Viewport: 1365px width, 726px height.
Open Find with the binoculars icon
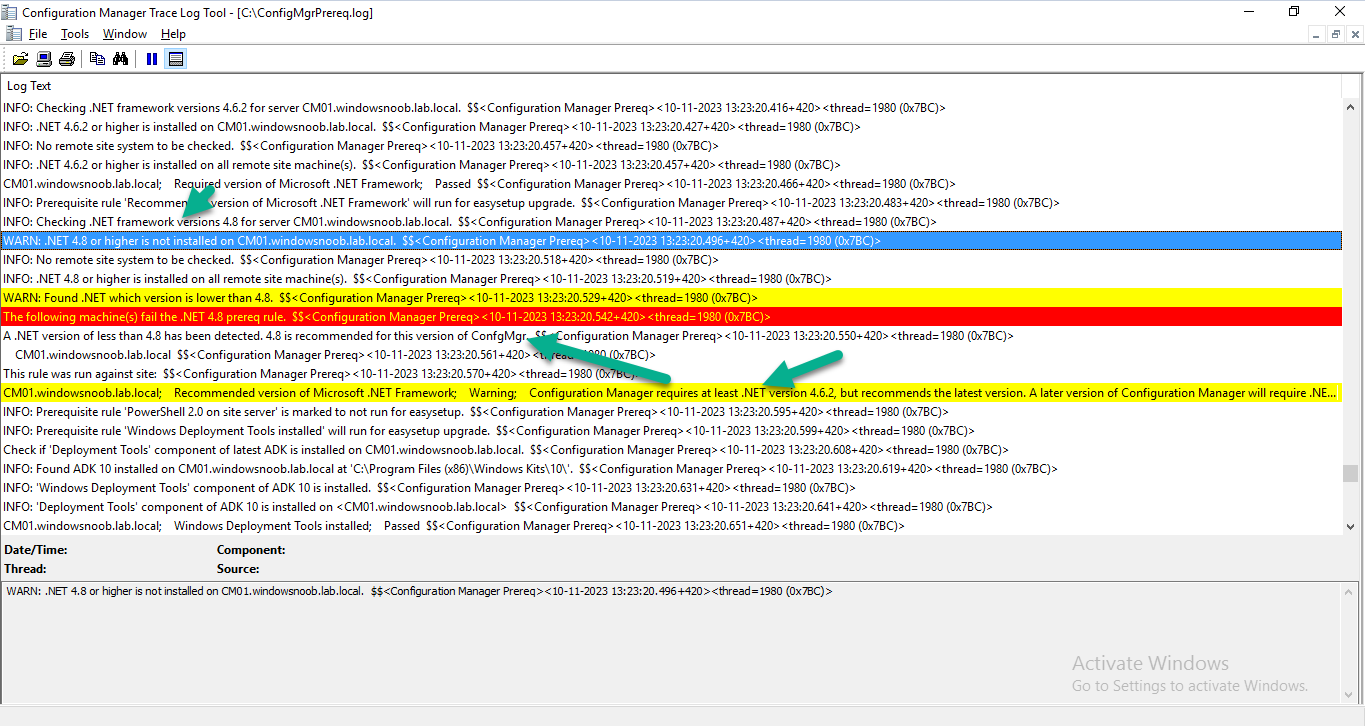pyautogui.click(x=120, y=59)
